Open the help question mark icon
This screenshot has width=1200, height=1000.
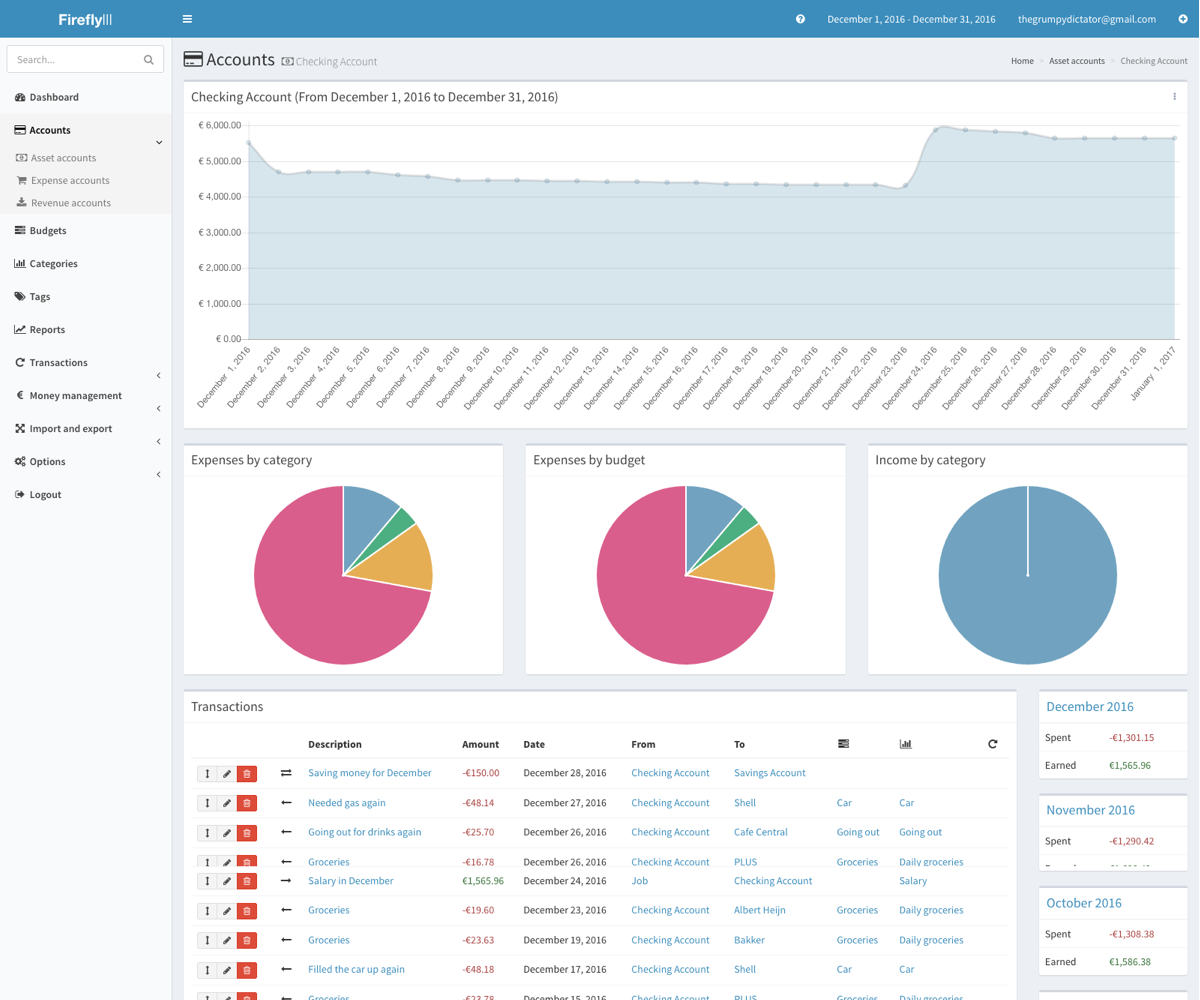click(x=800, y=19)
